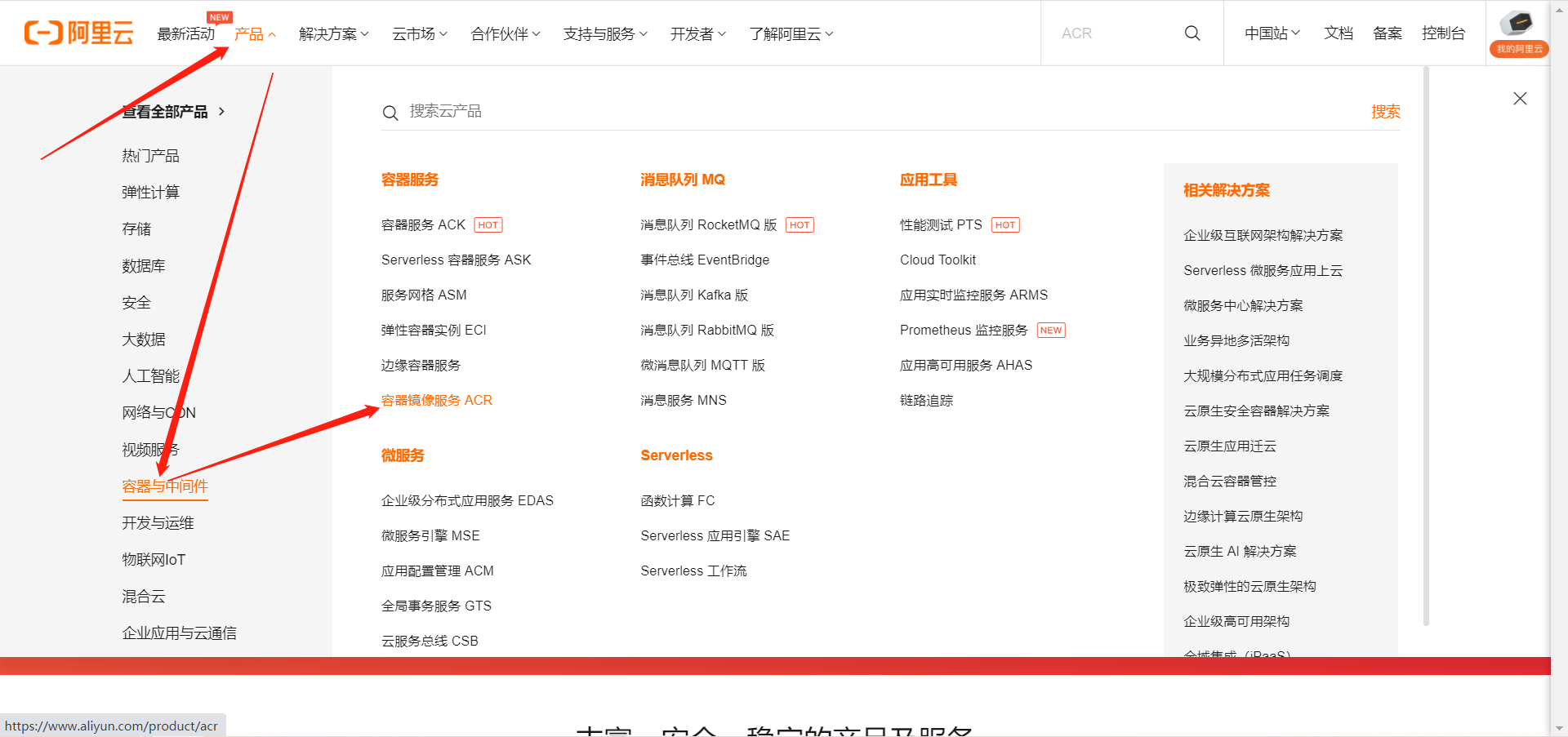
Task: Open Prometheus 监控服务
Action: click(964, 331)
